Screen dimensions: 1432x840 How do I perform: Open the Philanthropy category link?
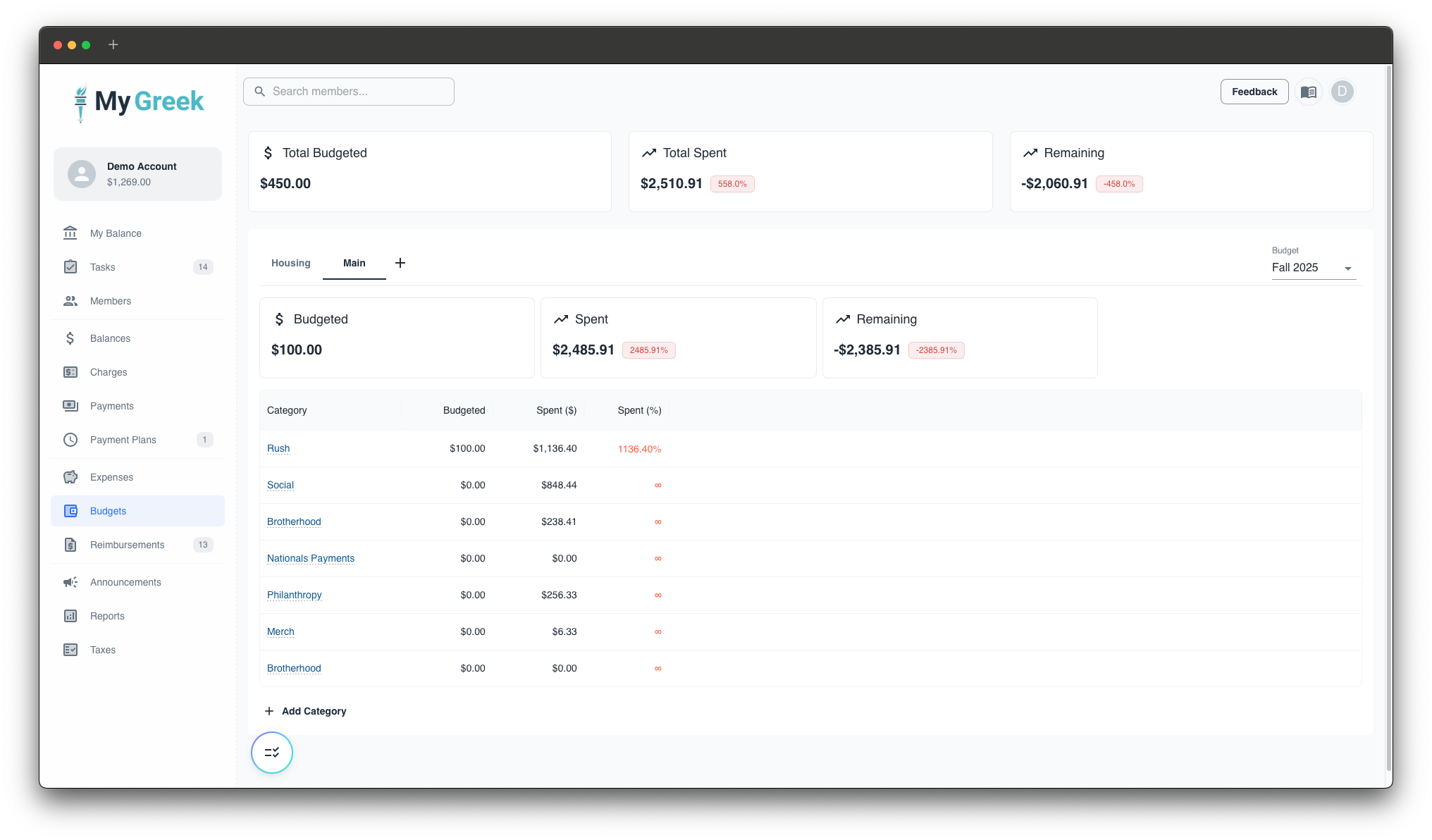(294, 595)
